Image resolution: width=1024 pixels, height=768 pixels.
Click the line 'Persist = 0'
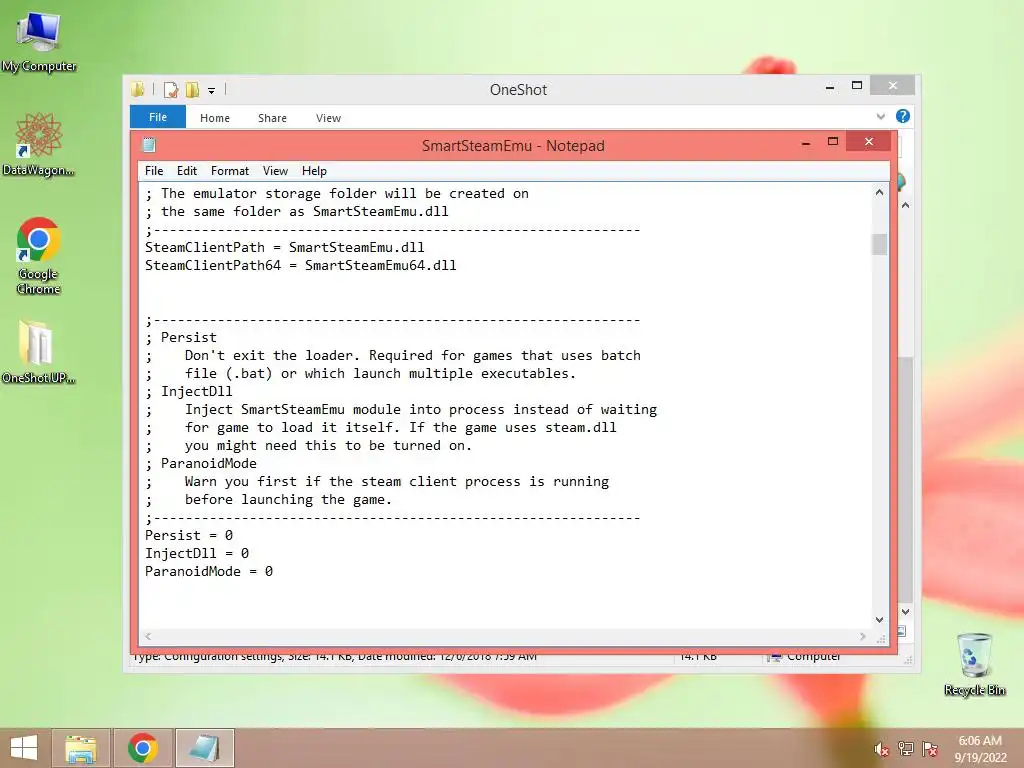tap(189, 536)
